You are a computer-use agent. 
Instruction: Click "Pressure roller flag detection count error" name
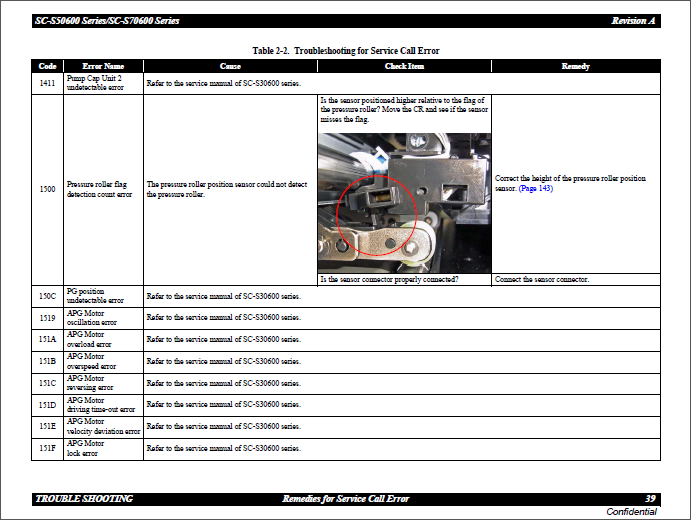click(100, 189)
